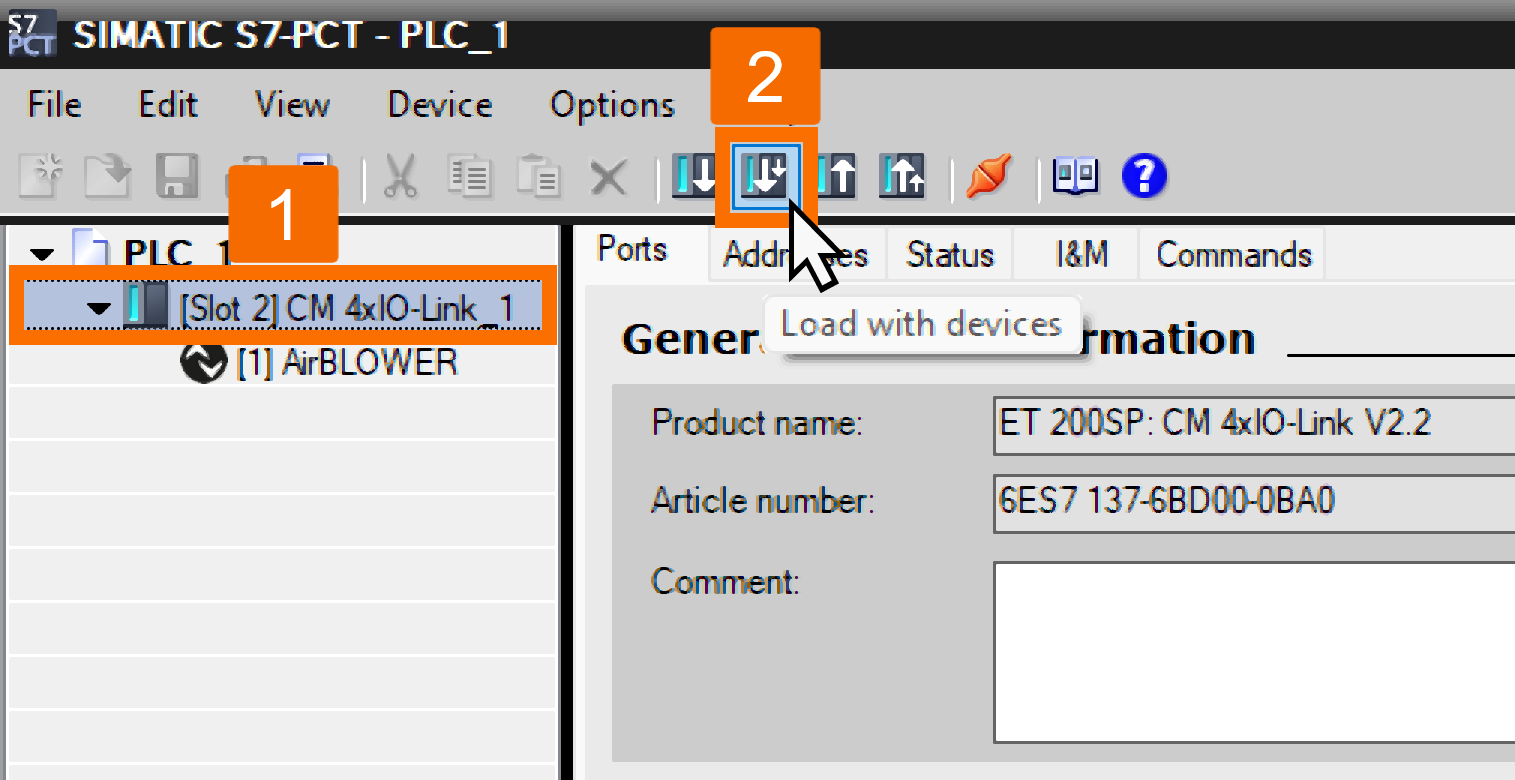Click the New project toolbar icon

[43, 177]
